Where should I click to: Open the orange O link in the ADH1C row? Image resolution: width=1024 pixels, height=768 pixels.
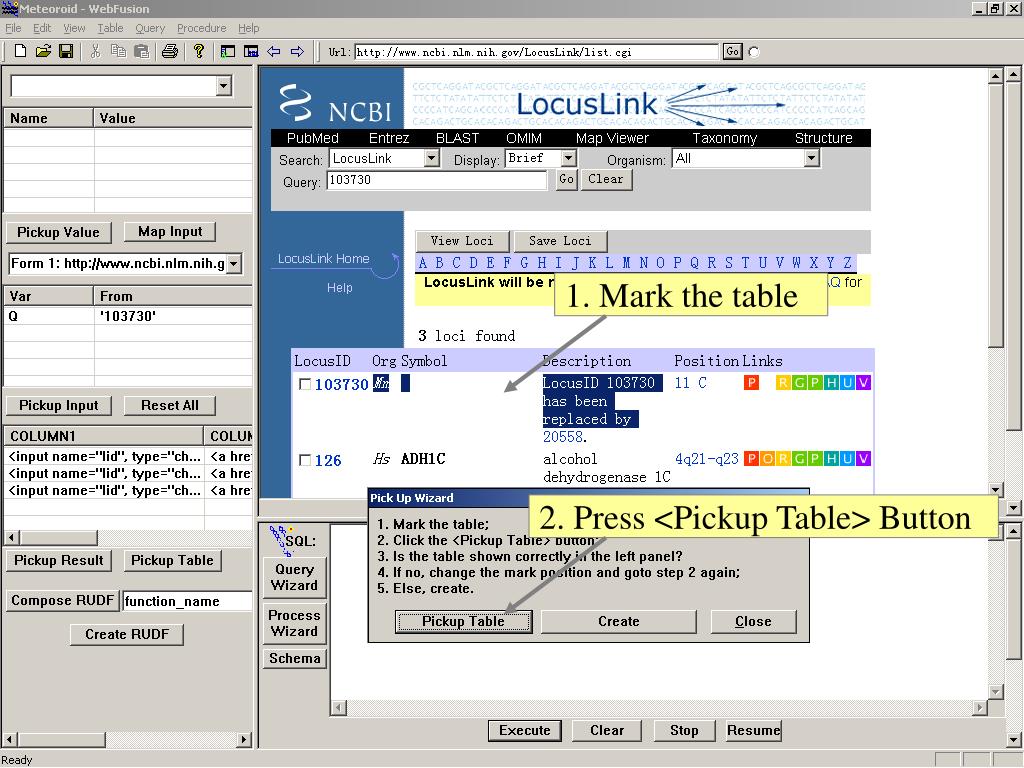click(x=767, y=458)
